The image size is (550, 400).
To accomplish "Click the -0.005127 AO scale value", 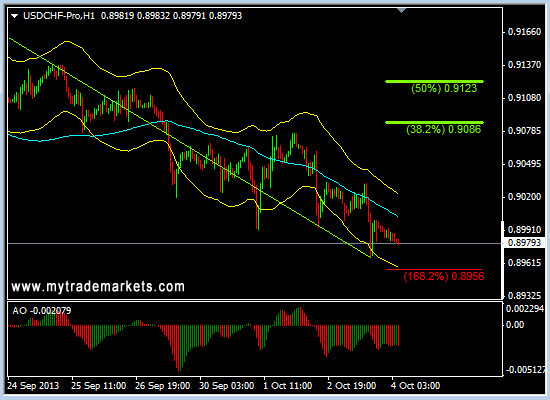I will tap(525, 369).
